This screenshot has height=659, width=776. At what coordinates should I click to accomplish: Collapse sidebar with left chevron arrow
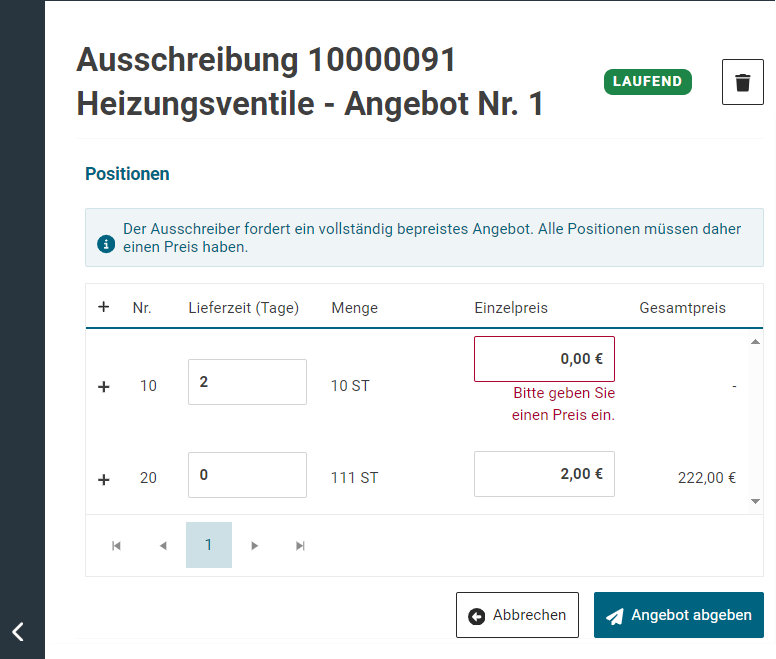(x=18, y=631)
